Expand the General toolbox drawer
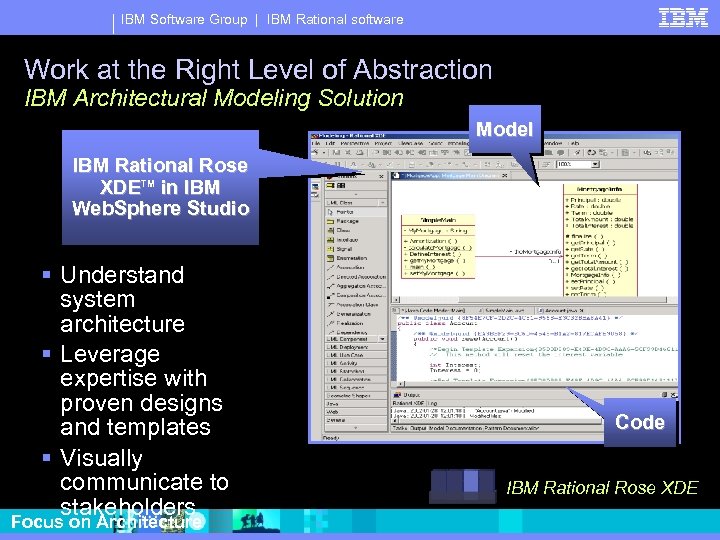The image size is (720, 540). point(355,420)
